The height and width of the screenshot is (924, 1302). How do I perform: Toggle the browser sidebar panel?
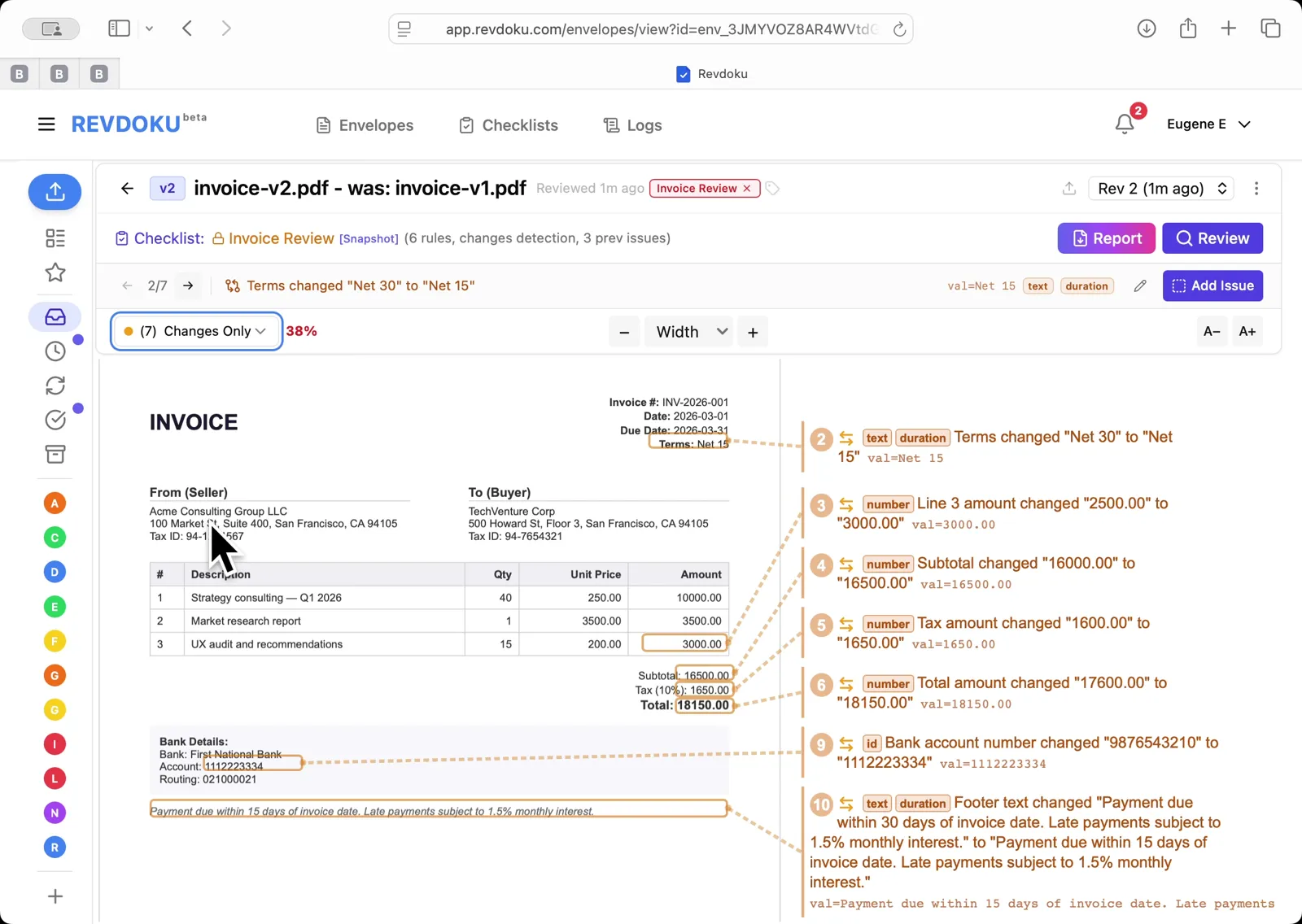click(x=119, y=28)
